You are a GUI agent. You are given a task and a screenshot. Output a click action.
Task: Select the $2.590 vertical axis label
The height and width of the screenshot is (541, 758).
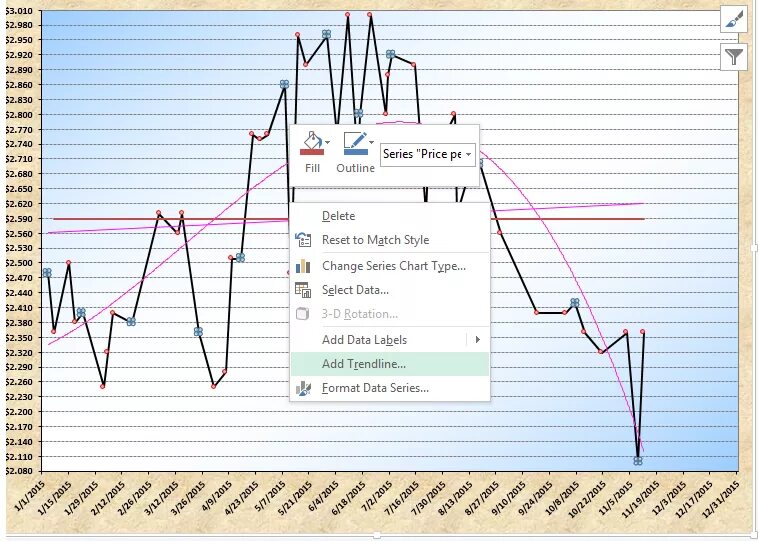(19, 219)
